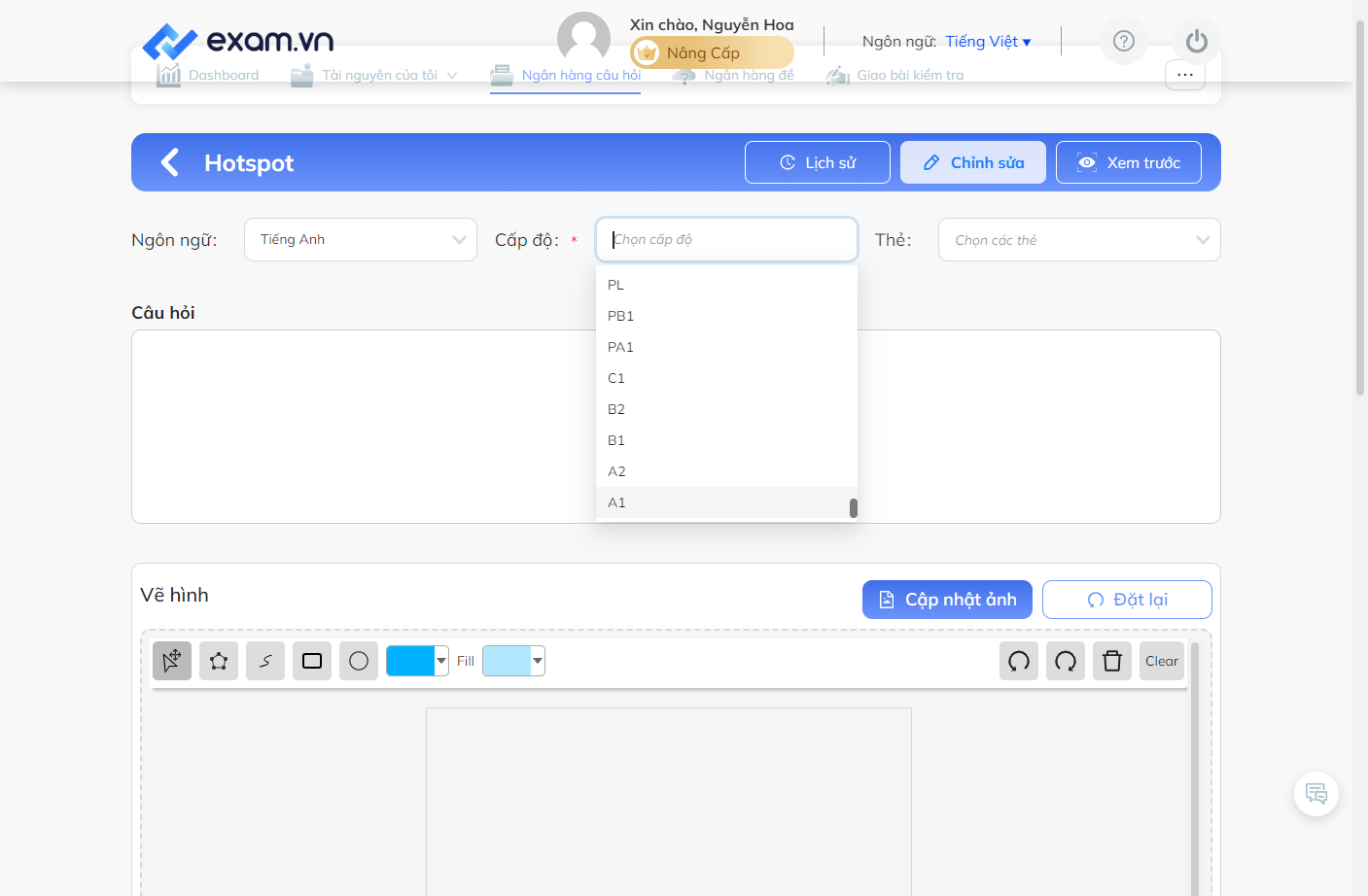
Task: Expand Tài nguyên của tôi menu
Action: tap(374, 75)
